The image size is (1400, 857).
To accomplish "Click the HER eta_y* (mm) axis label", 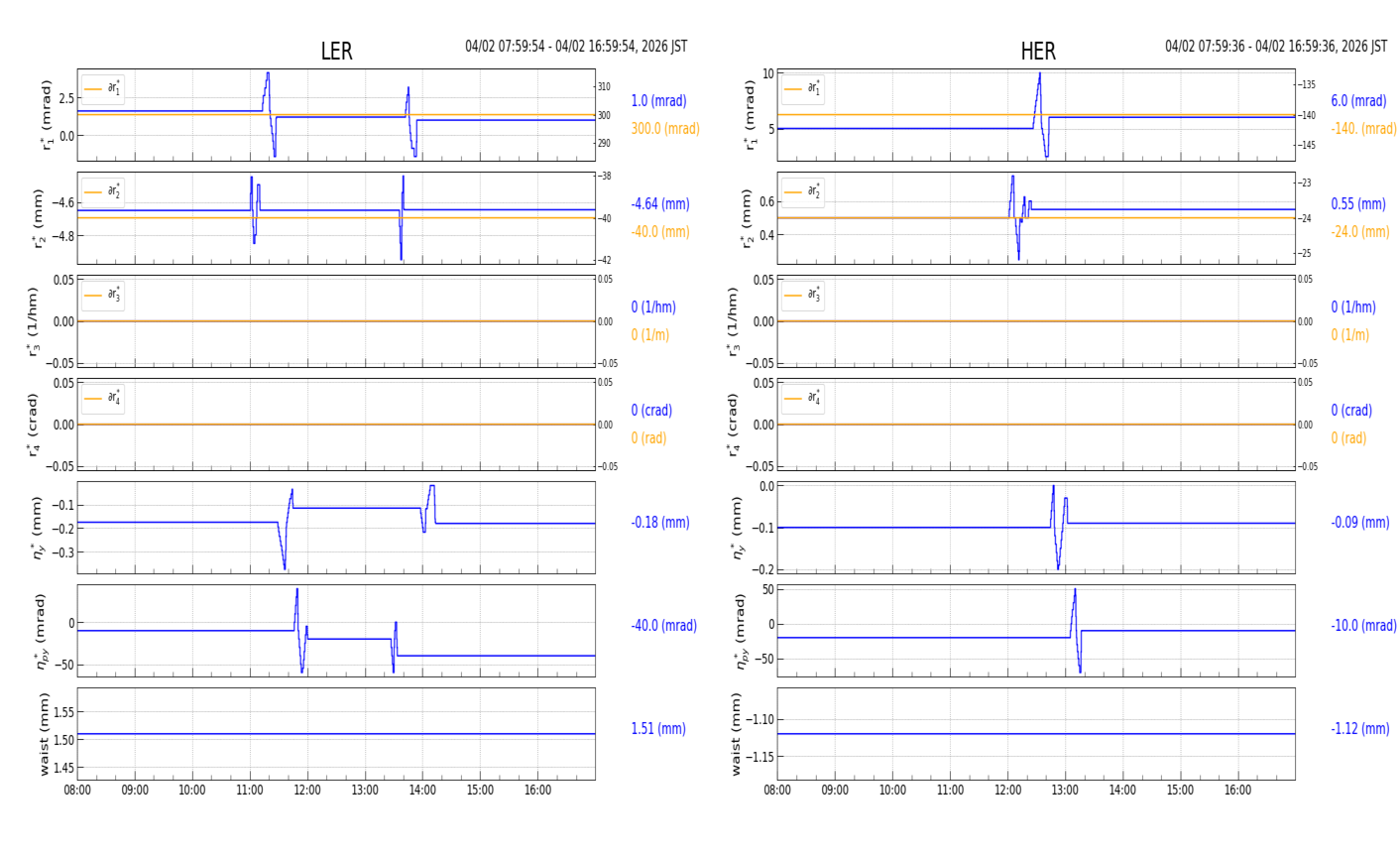I will (734, 528).
